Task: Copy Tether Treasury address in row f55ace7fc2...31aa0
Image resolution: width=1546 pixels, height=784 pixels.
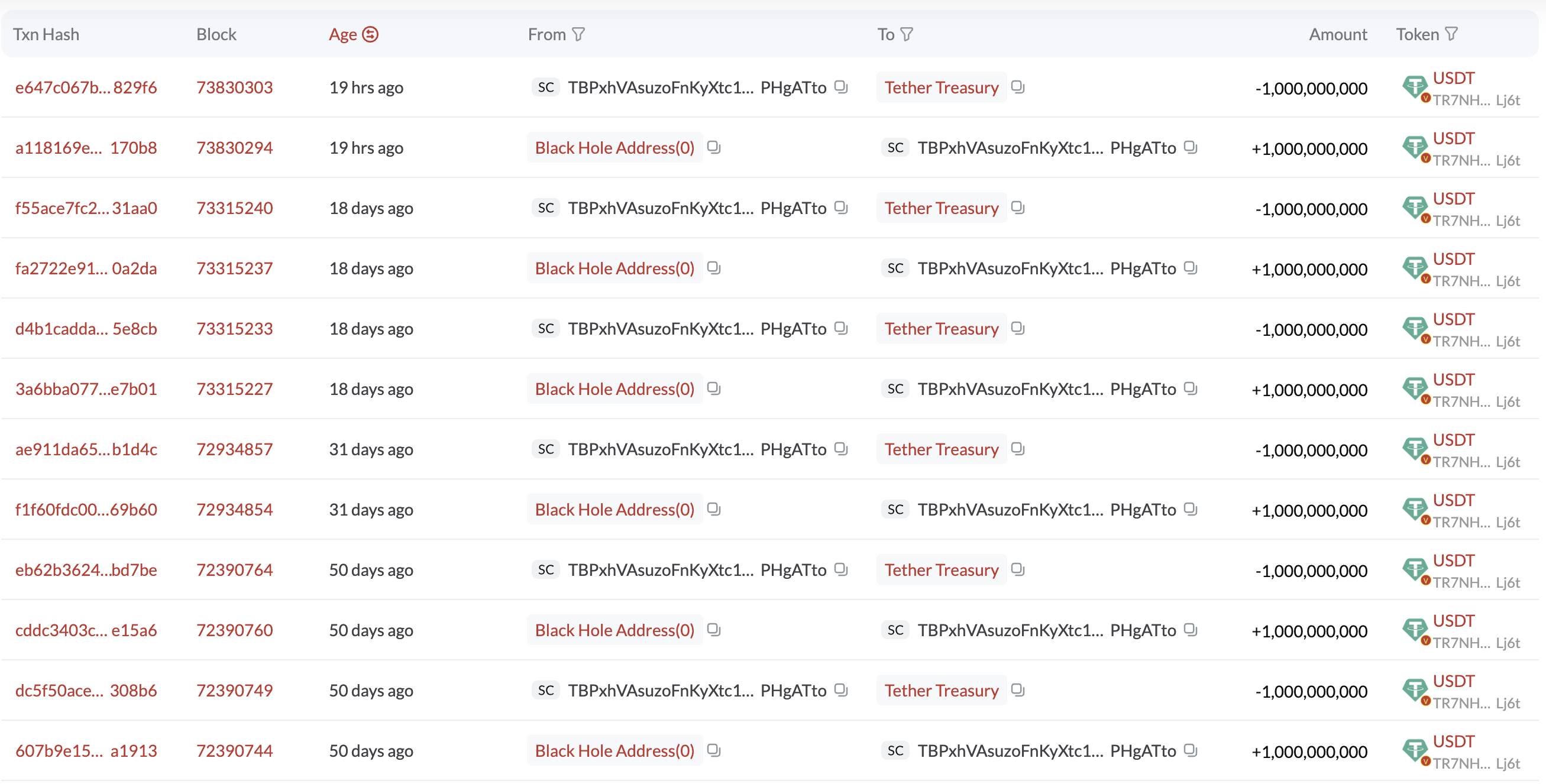Action: coord(1018,208)
